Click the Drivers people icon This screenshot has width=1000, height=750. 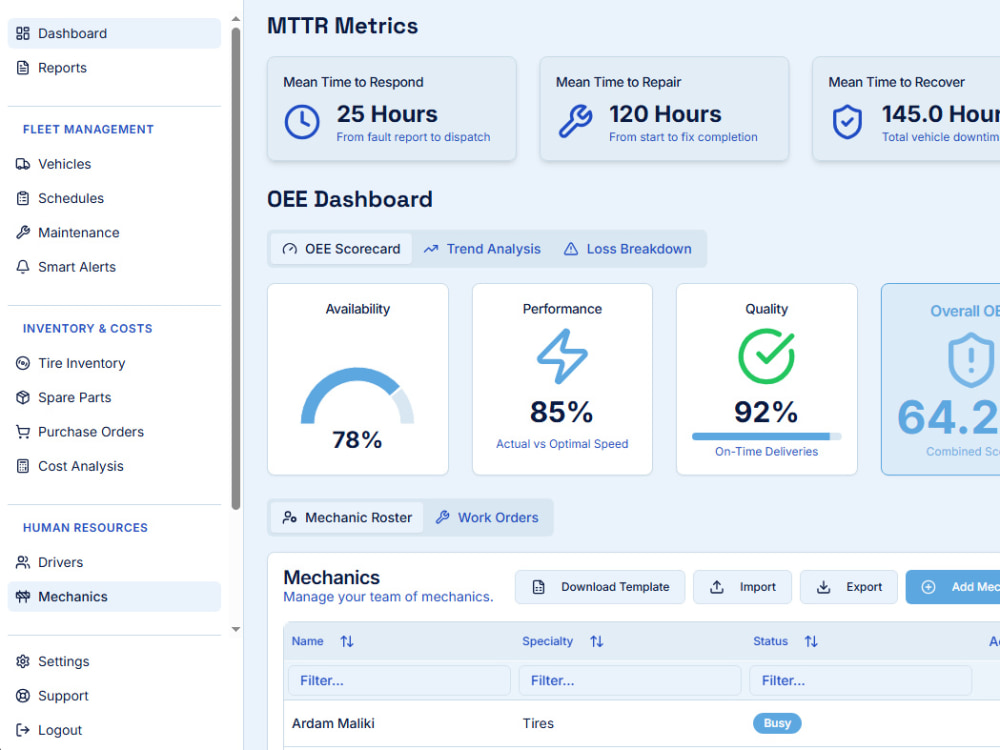23,562
